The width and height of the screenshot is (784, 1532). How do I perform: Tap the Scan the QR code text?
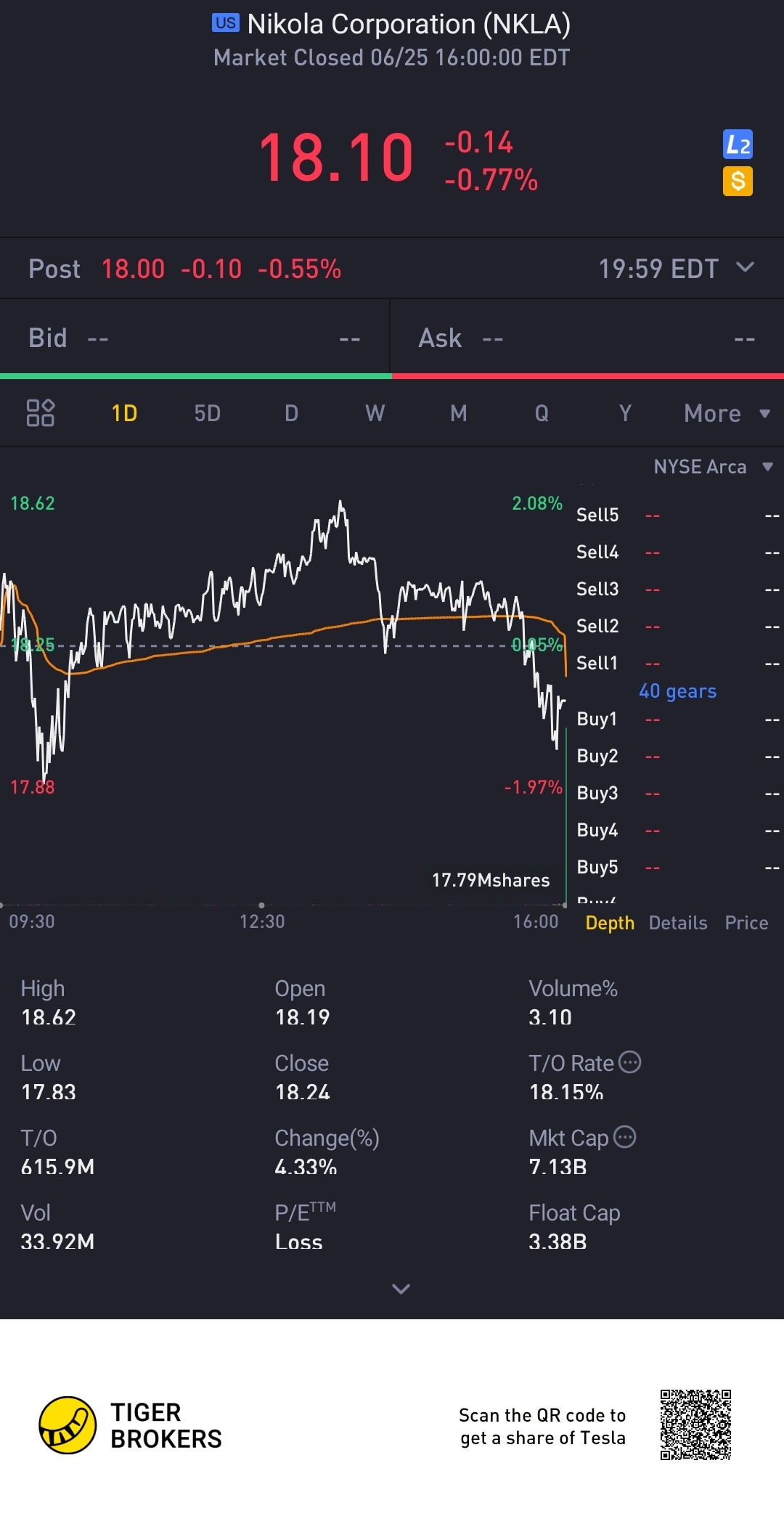point(542,1426)
